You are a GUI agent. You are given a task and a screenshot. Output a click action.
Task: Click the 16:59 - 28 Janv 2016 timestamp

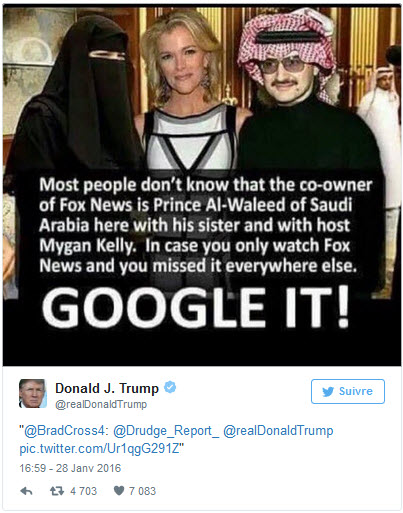click(70, 468)
